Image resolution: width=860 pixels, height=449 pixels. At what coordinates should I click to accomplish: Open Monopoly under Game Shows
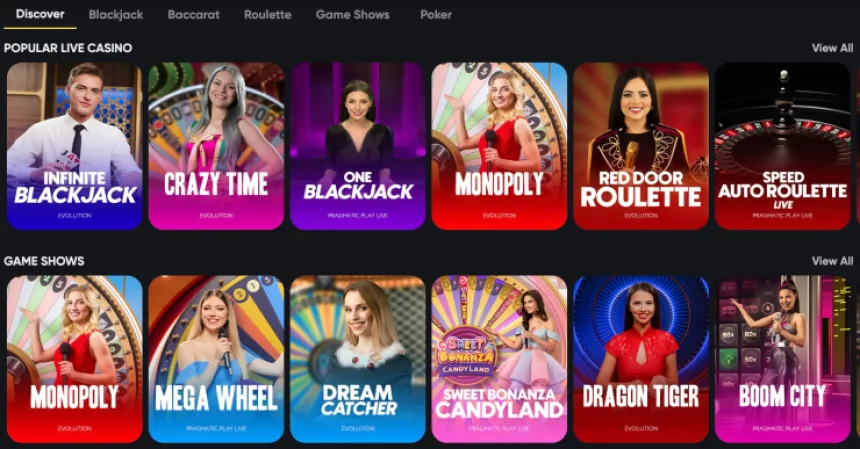(75, 359)
